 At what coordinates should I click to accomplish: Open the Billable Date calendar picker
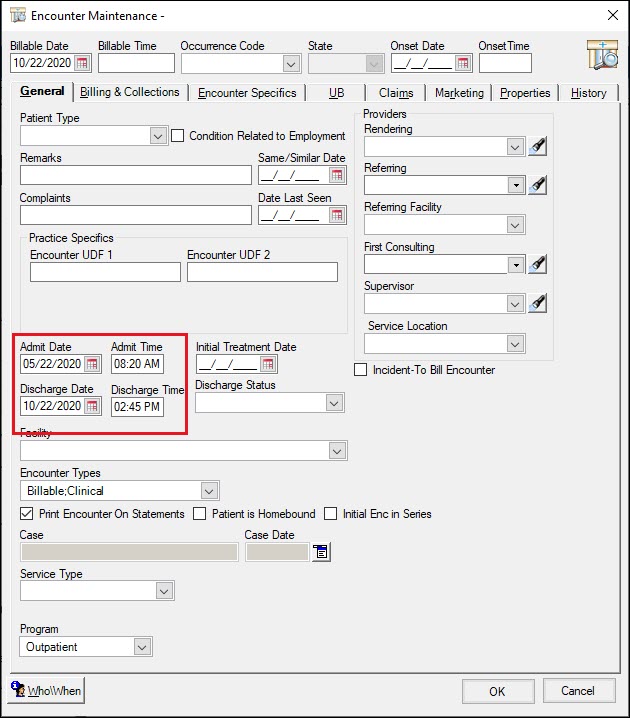[82, 64]
